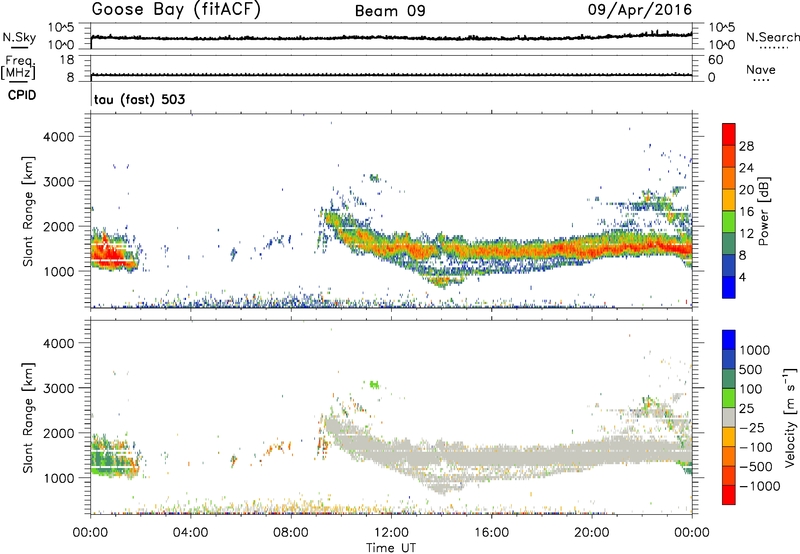Pick the bright blue bottom power colorbar swatch
Image resolution: width=800 pixels, height=554 pixels.
(x=729, y=288)
